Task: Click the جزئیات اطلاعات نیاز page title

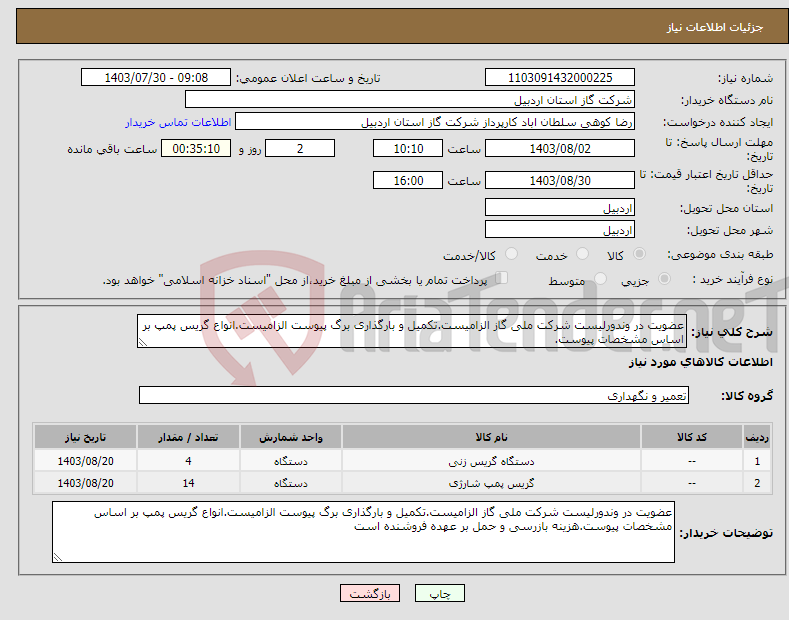Action: 715,27
